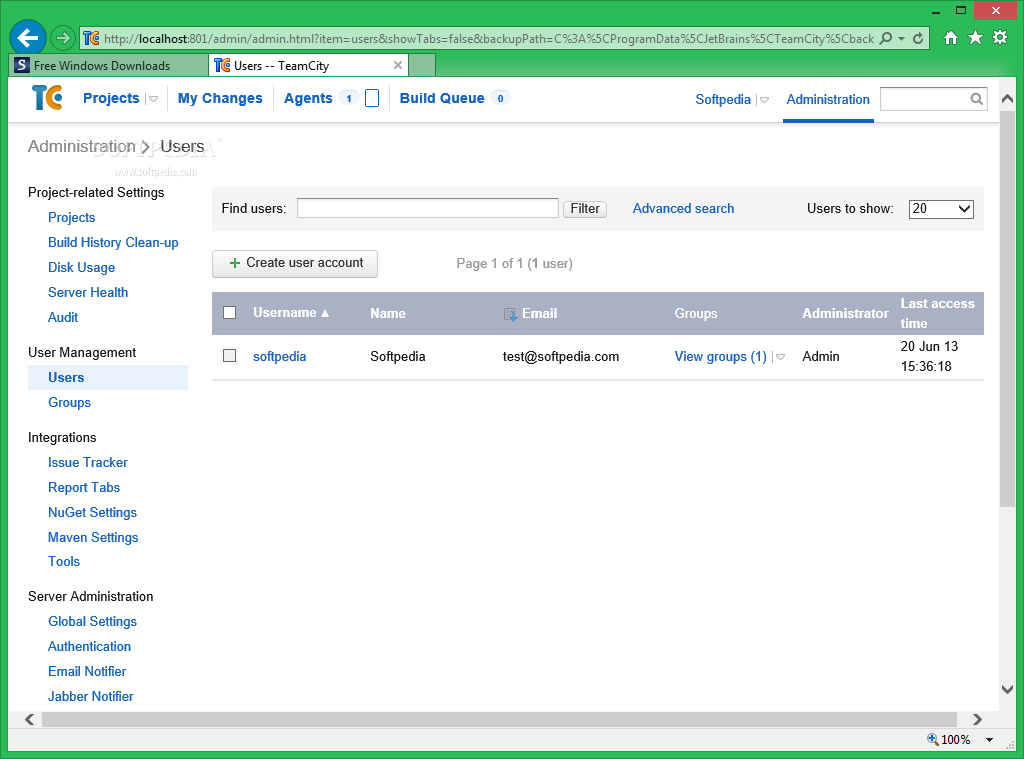Open Build History Clean-up settings
This screenshot has height=759, width=1024.
tap(113, 242)
